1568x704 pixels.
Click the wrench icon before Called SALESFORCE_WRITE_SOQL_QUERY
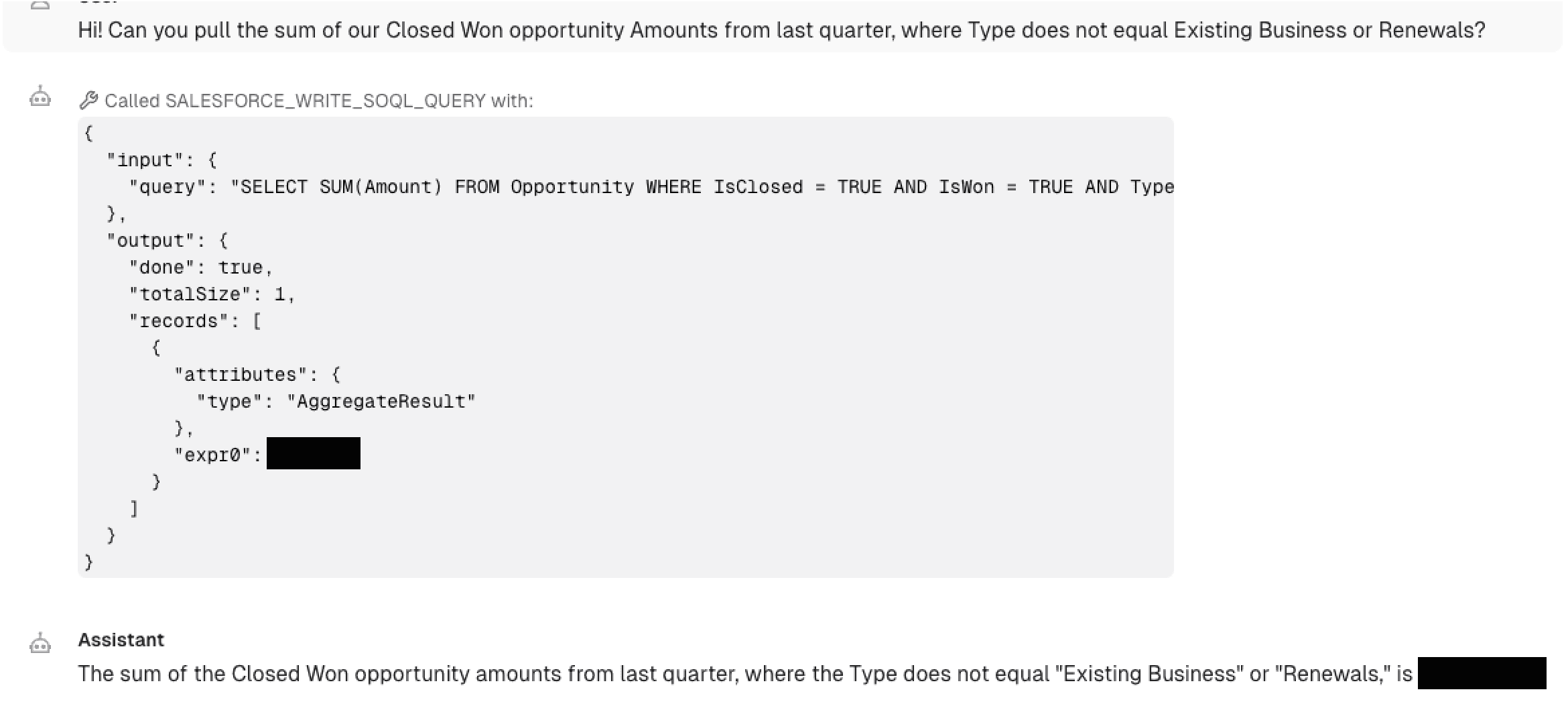tap(88, 101)
